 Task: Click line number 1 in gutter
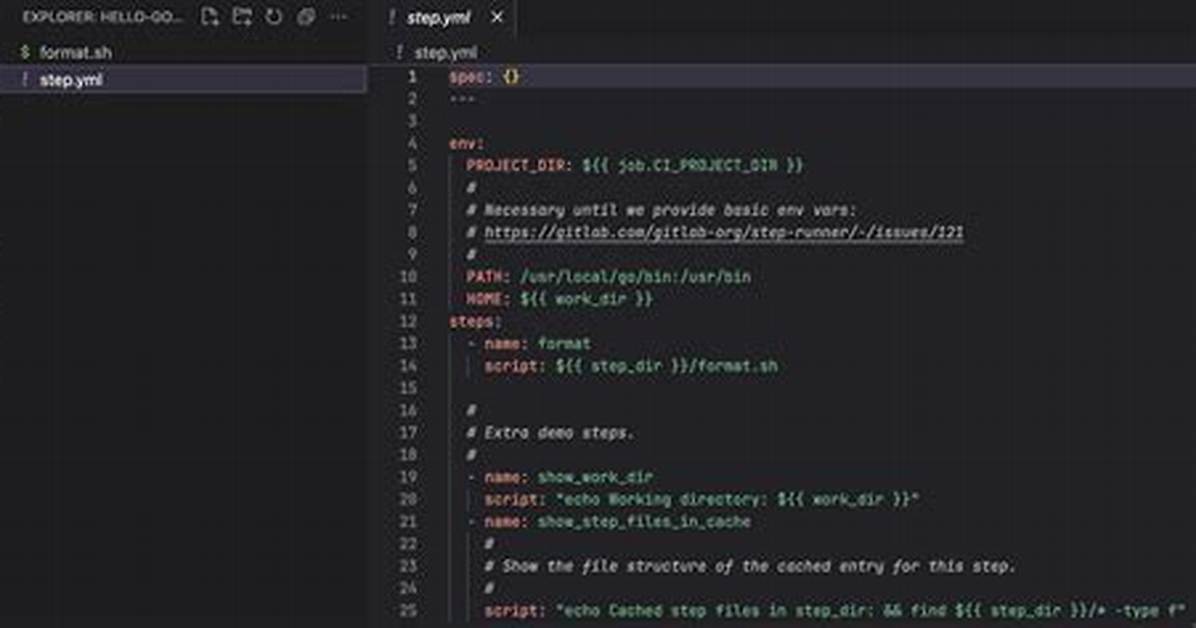[412, 76]
